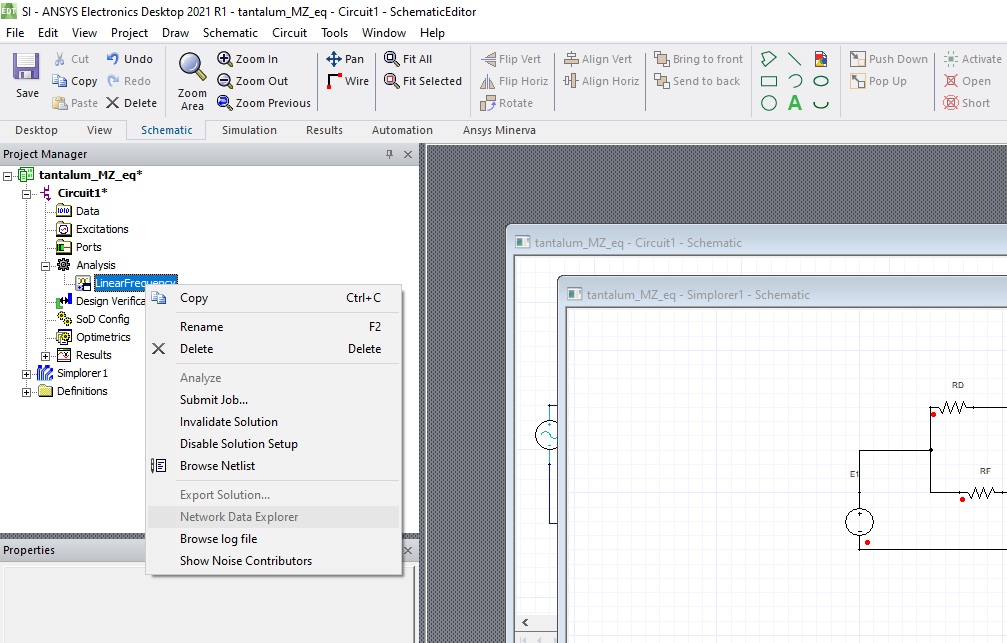Screen dimensions: 1007x643
Task: Click the draw polygon tool icon
Action: [x=769, y=59]
